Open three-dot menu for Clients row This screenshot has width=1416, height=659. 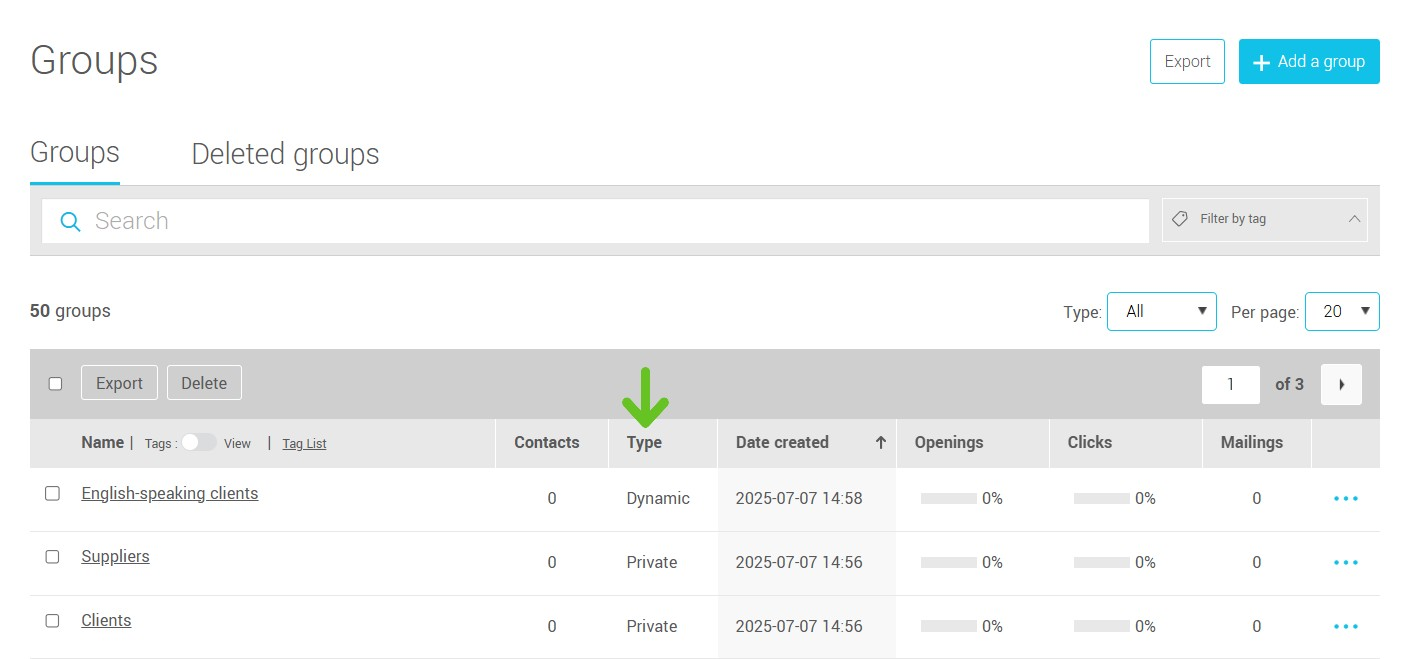tap(1345, 626)
